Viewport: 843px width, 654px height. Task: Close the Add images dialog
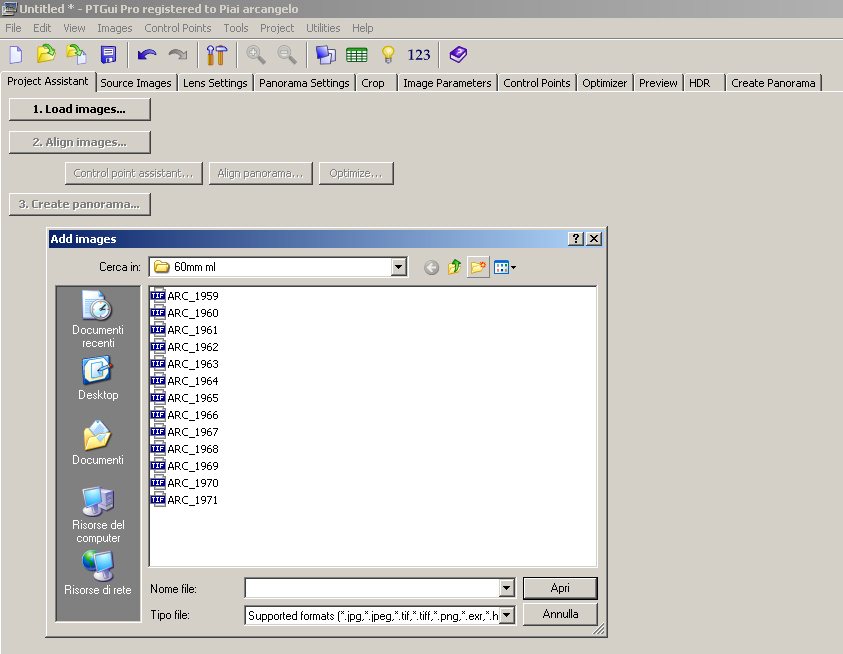point(594,239)
